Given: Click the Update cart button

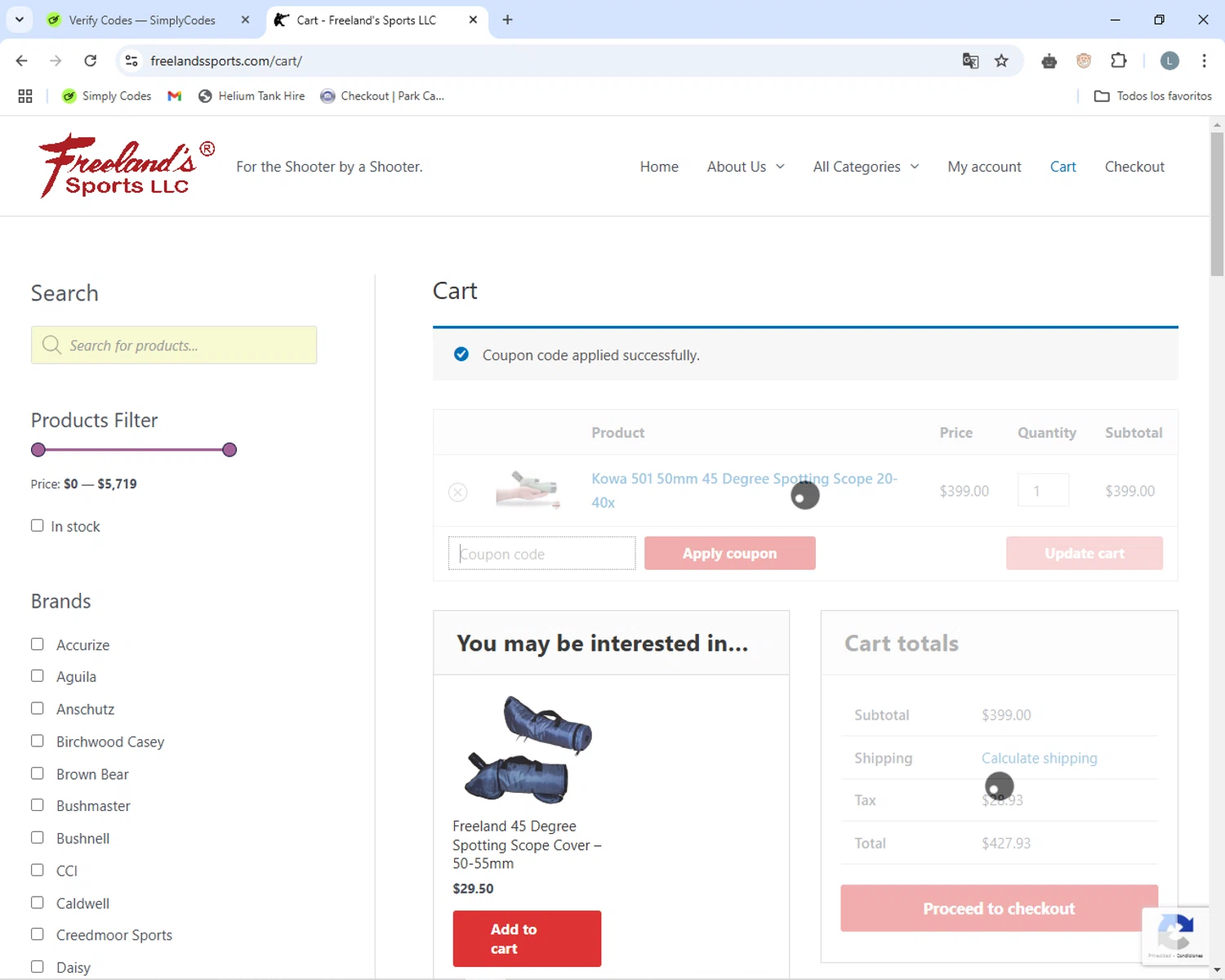Looking at the screenshot, I should [1085, 553].
